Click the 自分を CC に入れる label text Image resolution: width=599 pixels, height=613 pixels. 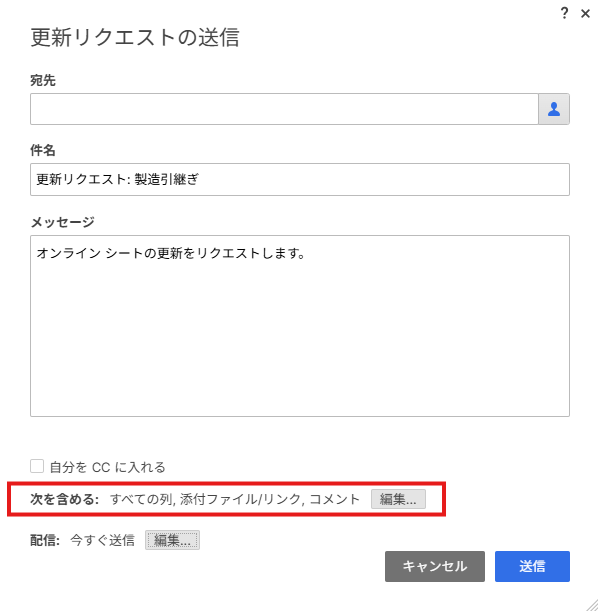click(x=108, y=467)
